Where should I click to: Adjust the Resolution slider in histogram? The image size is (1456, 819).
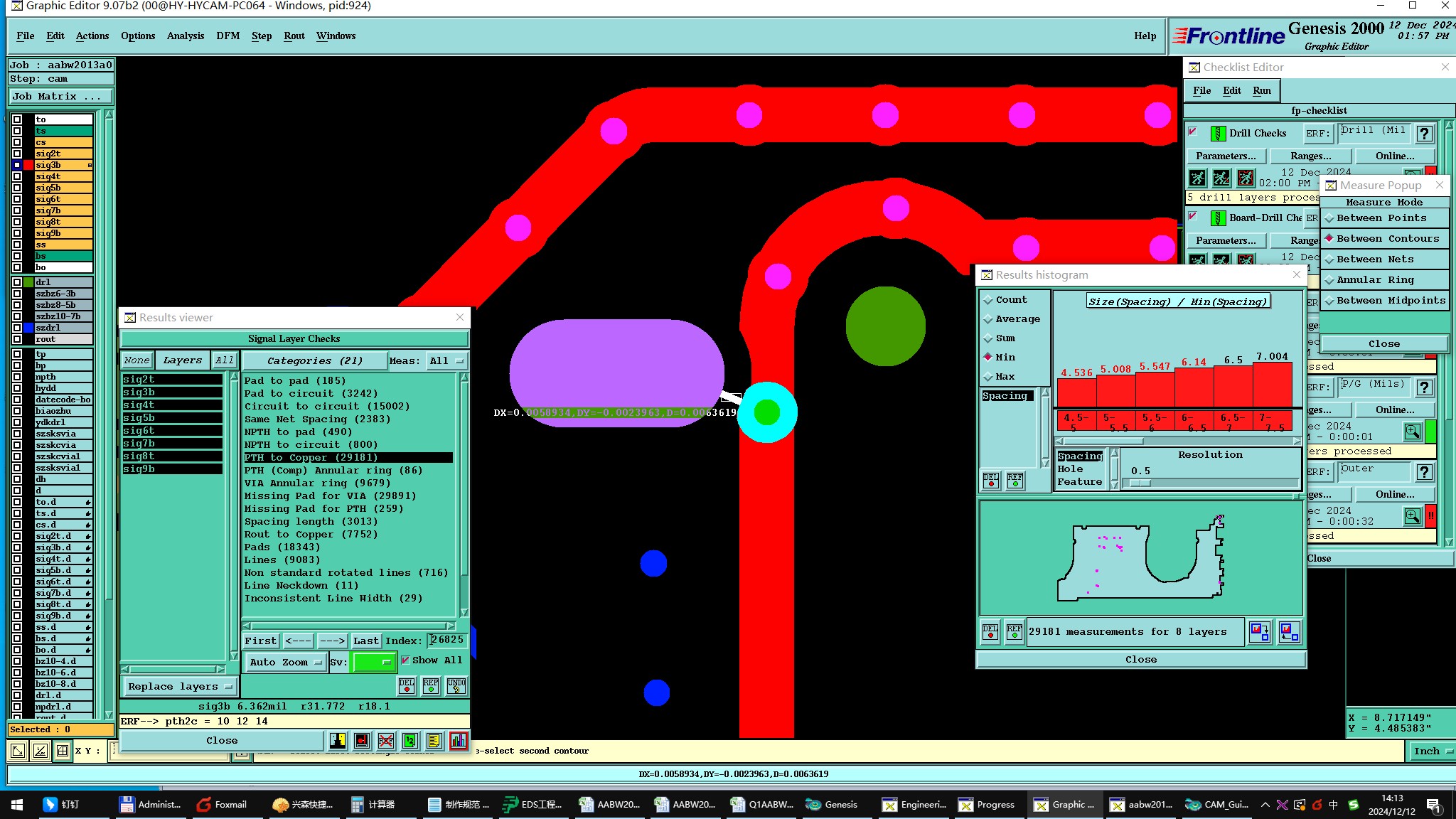click(x=1140, y=483)
